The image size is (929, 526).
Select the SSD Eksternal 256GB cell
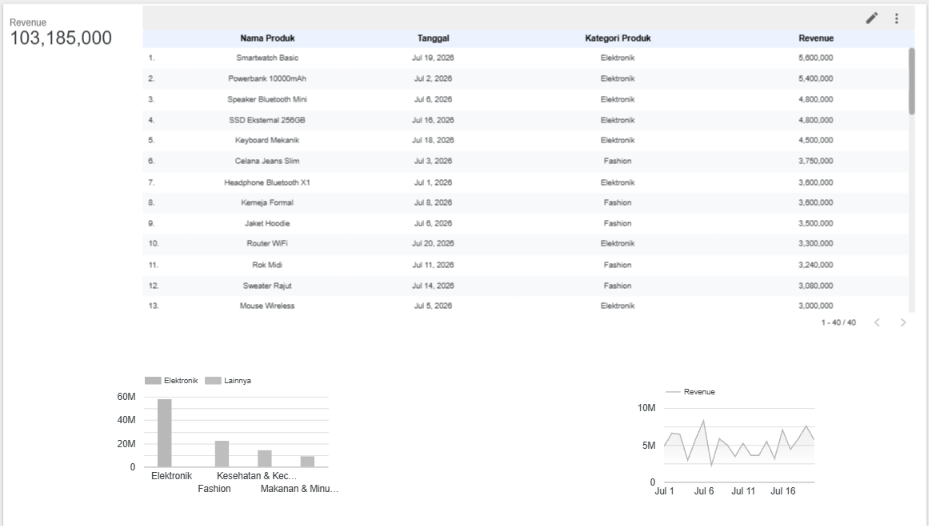pos(267,120)
